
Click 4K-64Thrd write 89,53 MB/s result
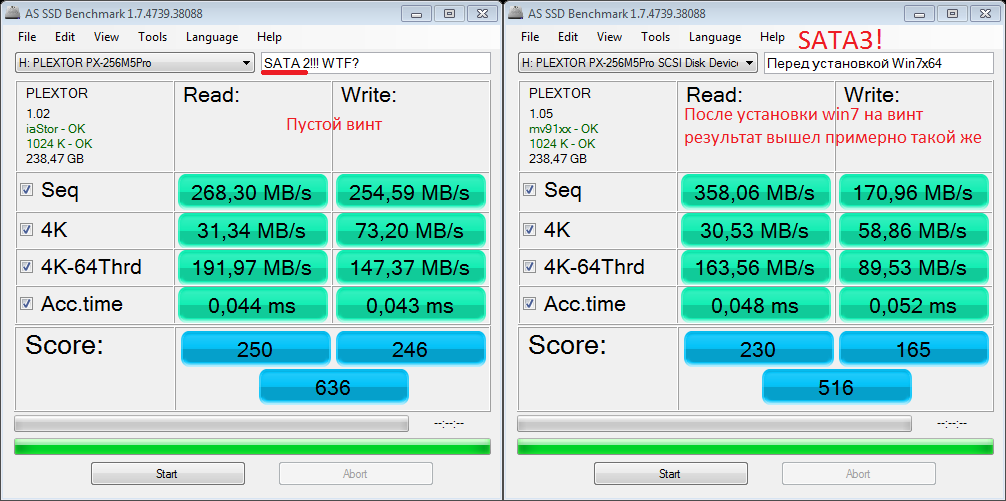click(914, 267)
